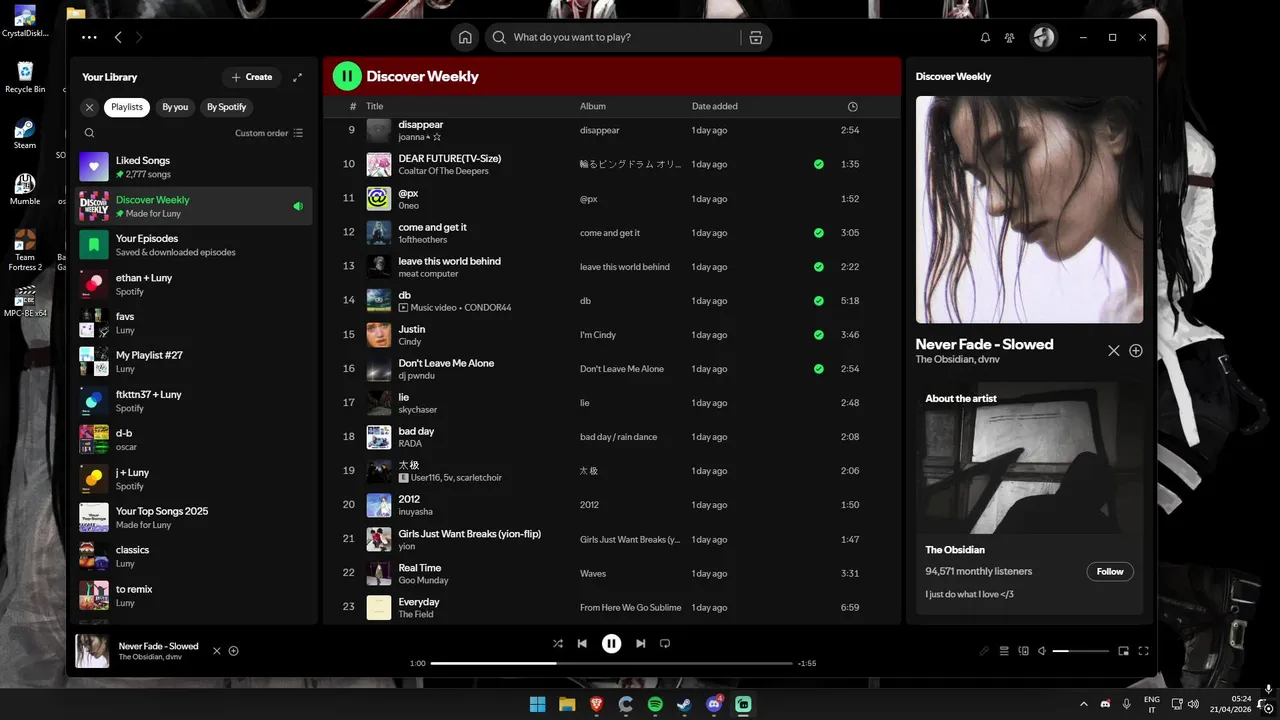Toggle liked checkmark on Justin
The image size is (1280, 720).
point(819,335)
